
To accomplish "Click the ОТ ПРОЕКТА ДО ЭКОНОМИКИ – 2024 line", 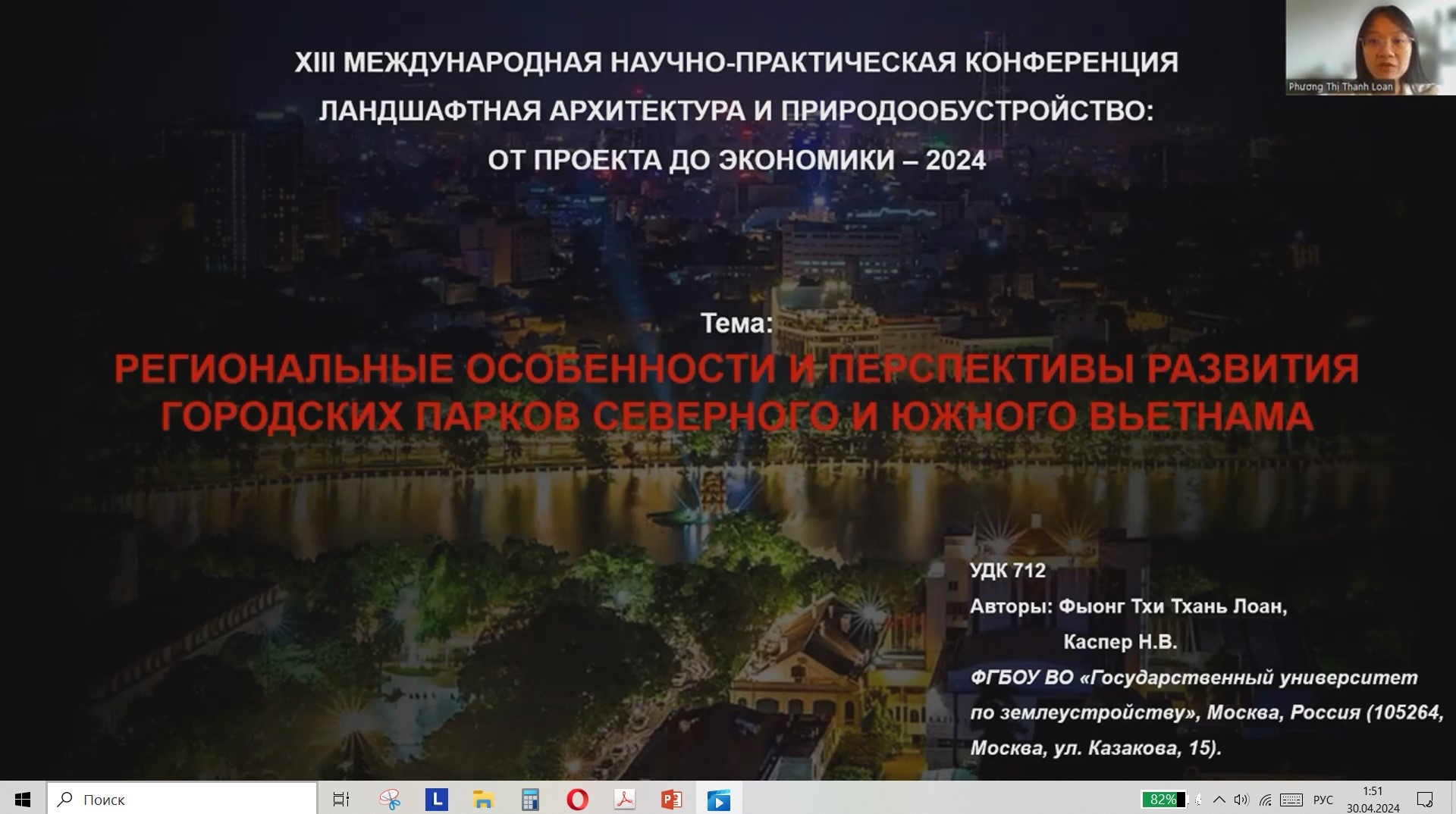I will tap(736, 160).
